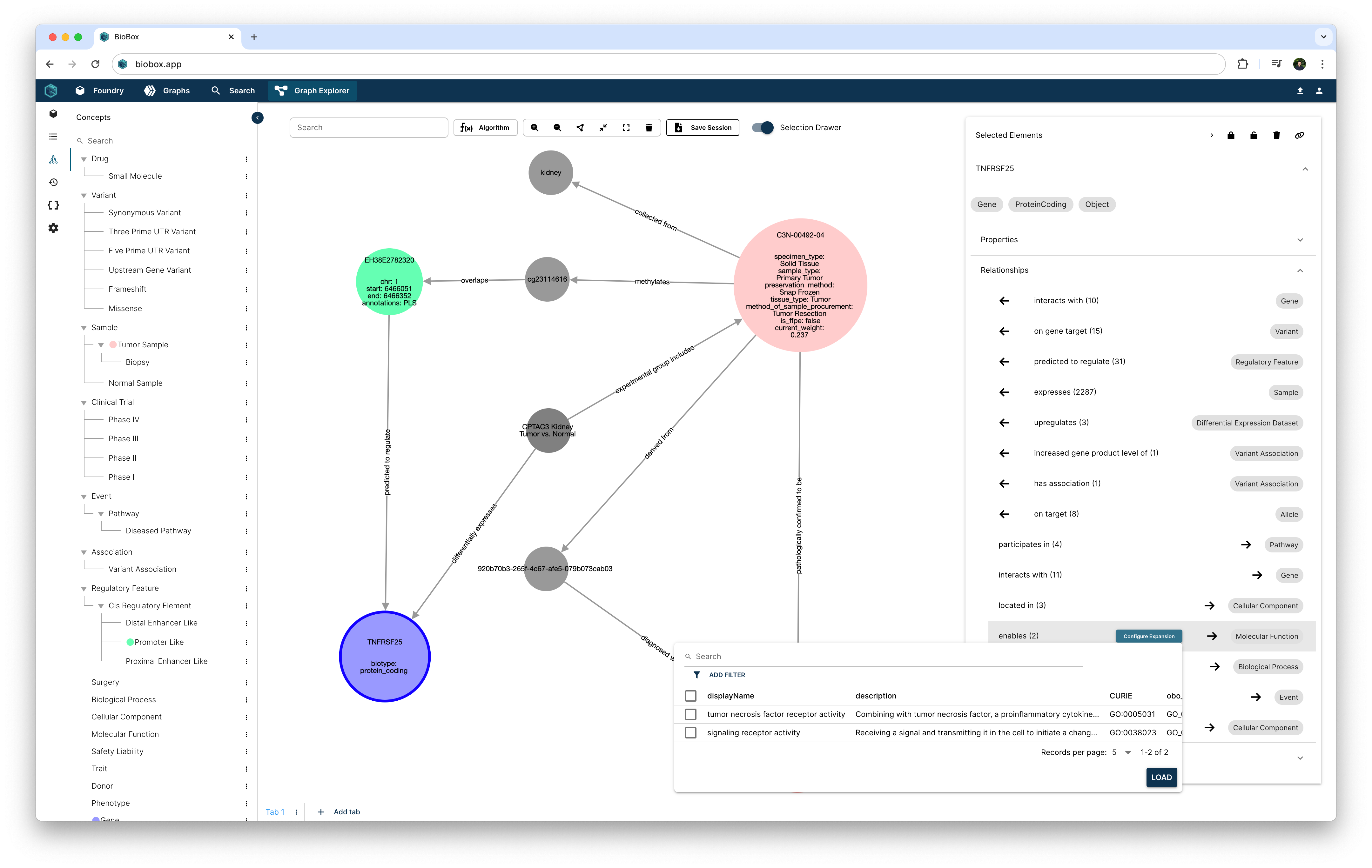Click the fullscreen expand icon in toolbar
This screenshot has width=1372, height=868.
626,128
